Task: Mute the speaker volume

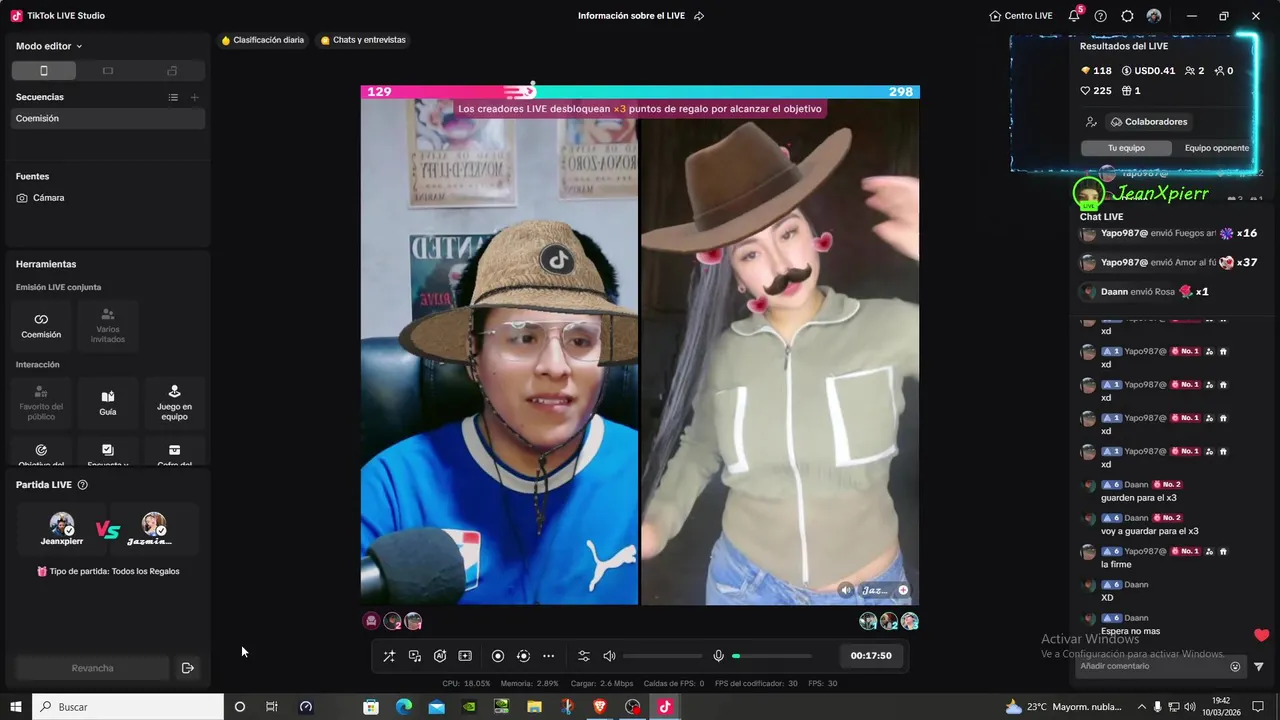Action: pyautogui.click(x=609, y=656)
